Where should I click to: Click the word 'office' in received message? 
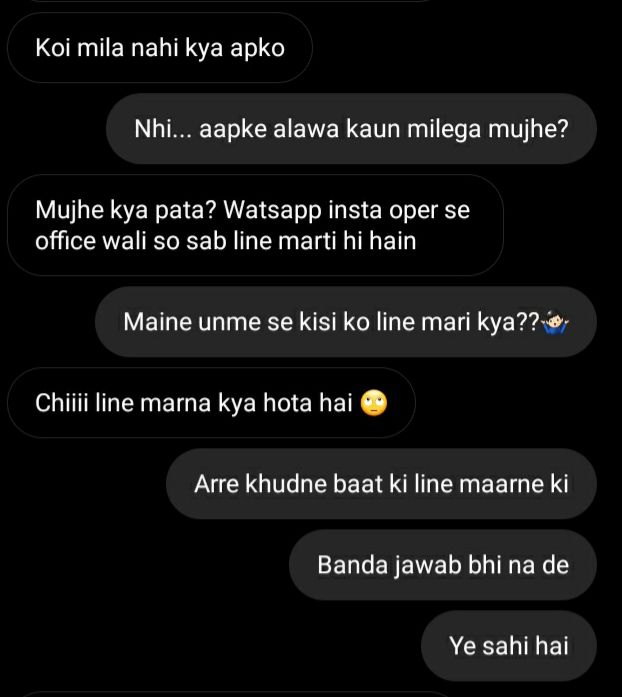65,241
